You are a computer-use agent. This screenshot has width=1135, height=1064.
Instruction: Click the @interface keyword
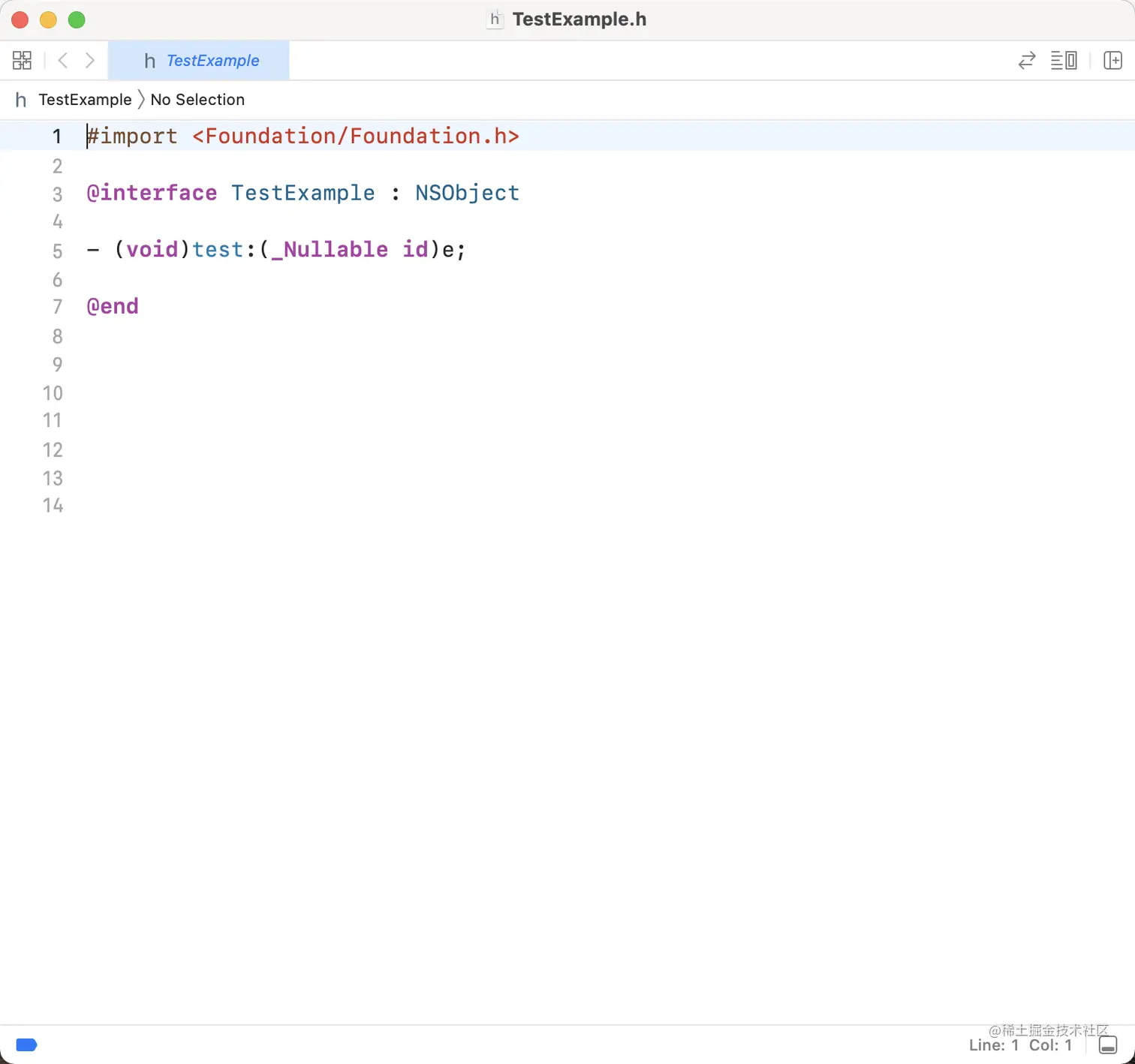click(152, 193)
